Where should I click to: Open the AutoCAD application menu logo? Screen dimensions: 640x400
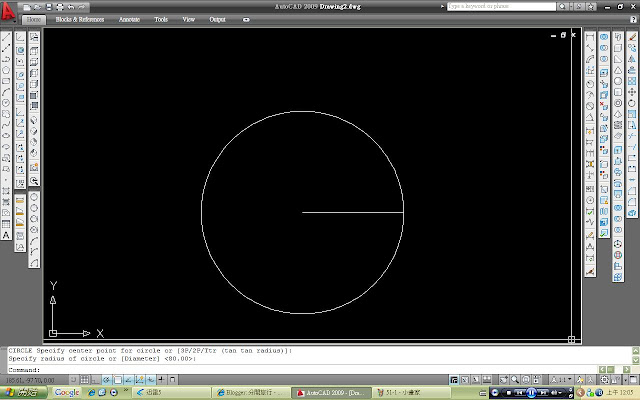(8, 12)
